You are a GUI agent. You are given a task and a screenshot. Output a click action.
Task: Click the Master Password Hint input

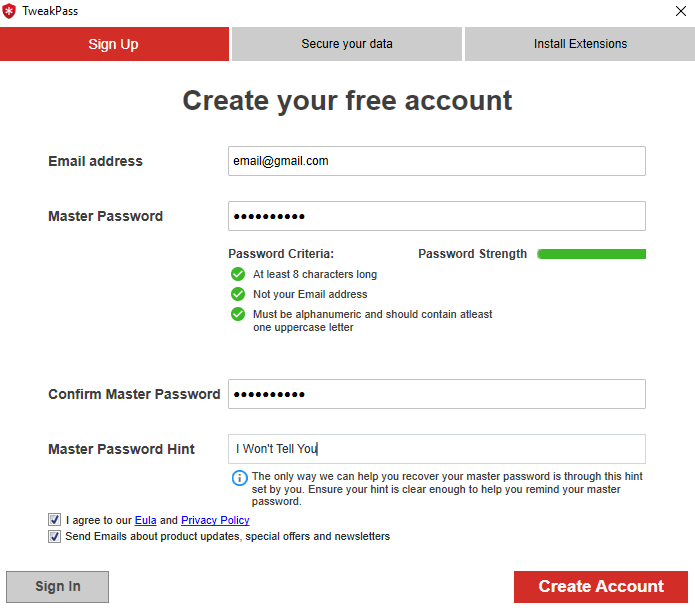tap(436, 449)
